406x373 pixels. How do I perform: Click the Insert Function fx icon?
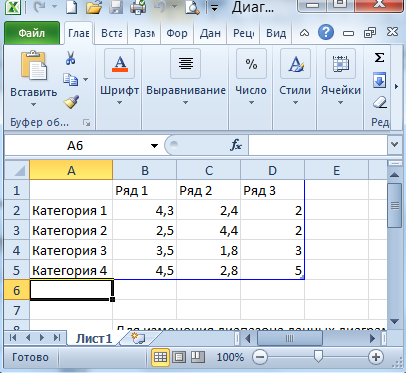tap(236, 145)
